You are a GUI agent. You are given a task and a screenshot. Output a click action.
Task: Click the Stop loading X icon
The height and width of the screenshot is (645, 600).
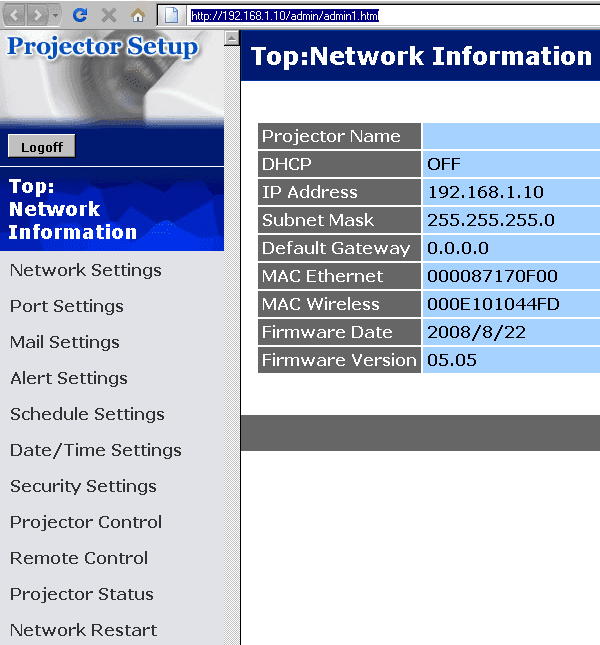point(109,15)
